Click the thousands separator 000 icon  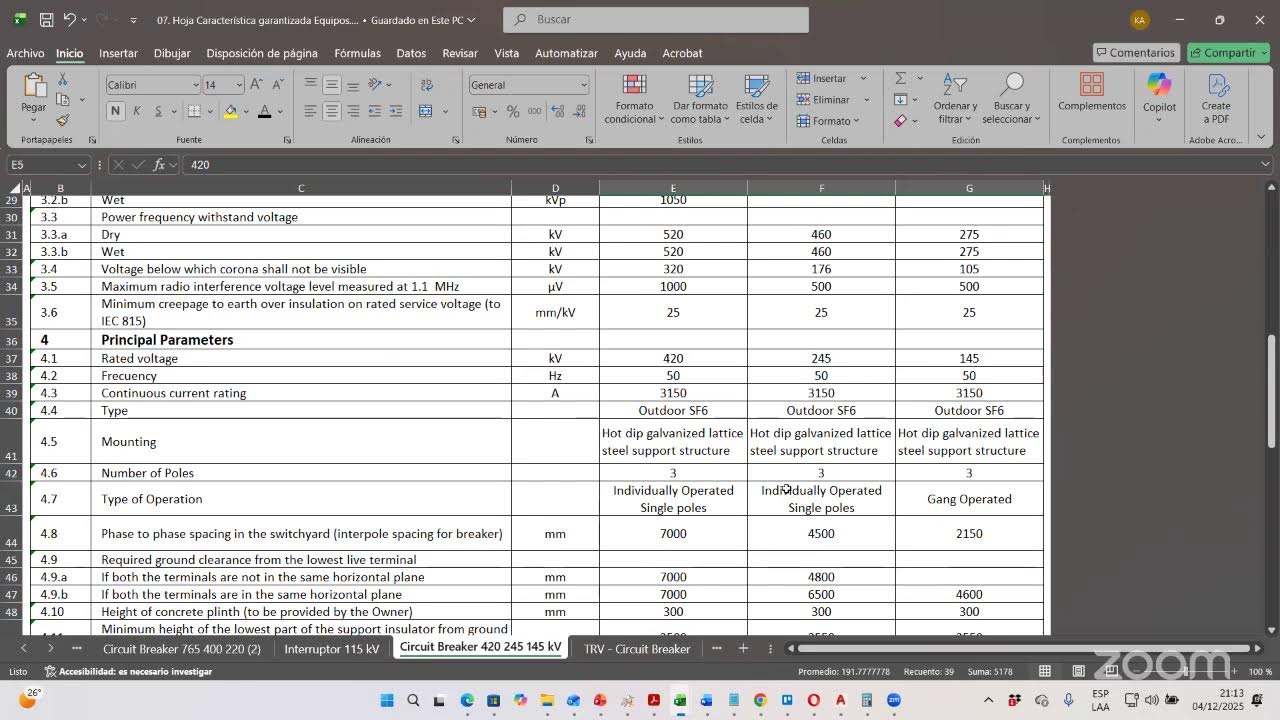(x=534, y=111)
